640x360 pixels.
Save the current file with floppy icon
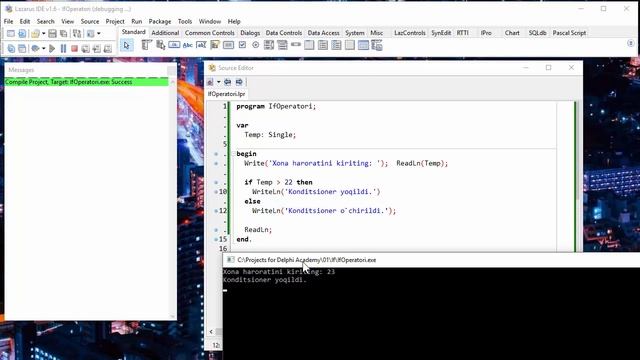[52, 33]
